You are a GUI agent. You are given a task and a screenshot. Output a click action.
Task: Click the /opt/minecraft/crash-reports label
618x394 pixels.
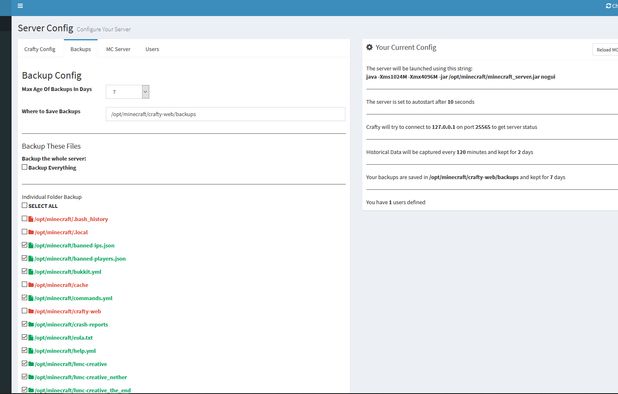tap(71, 325)
